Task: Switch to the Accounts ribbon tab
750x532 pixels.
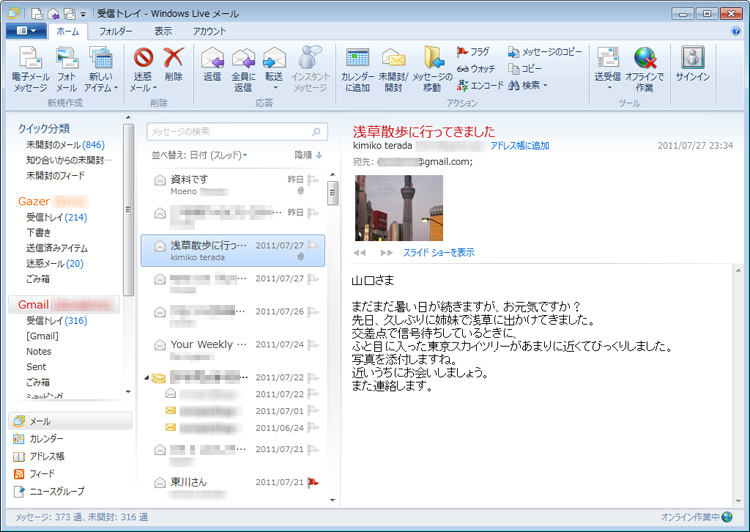Action: [209, 31]
